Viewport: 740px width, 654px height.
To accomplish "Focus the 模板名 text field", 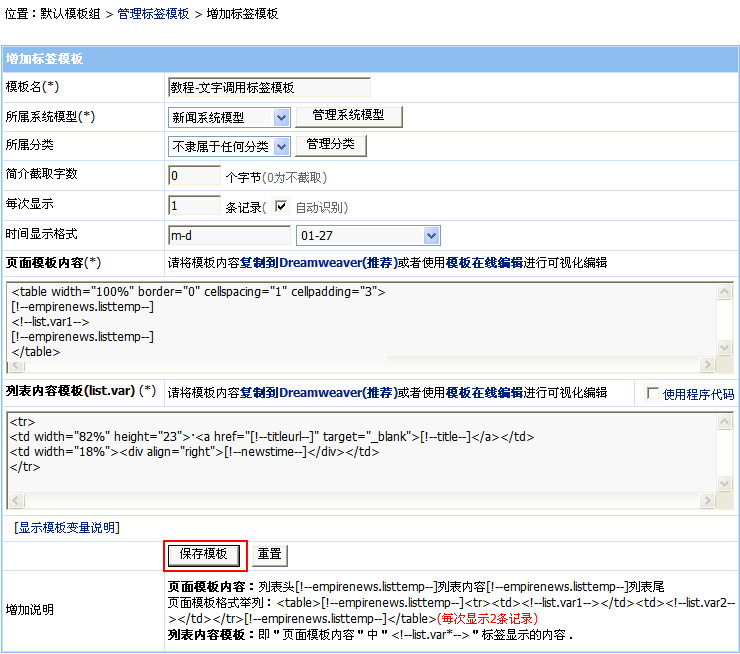I will point(269,88).
